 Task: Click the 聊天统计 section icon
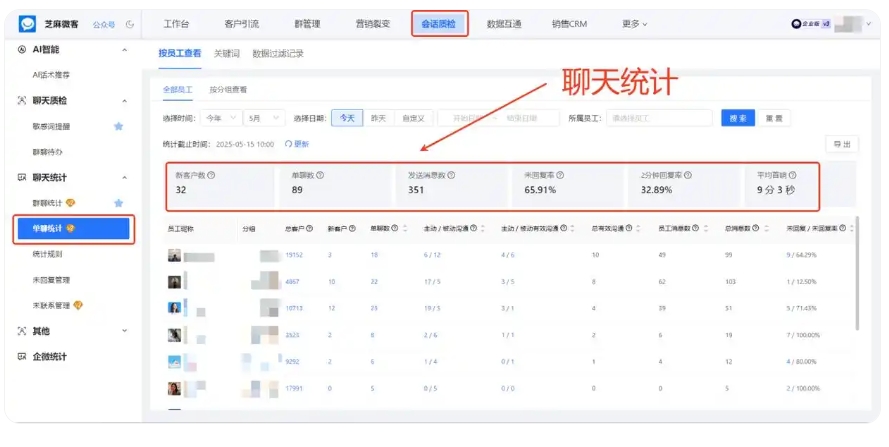22,178
